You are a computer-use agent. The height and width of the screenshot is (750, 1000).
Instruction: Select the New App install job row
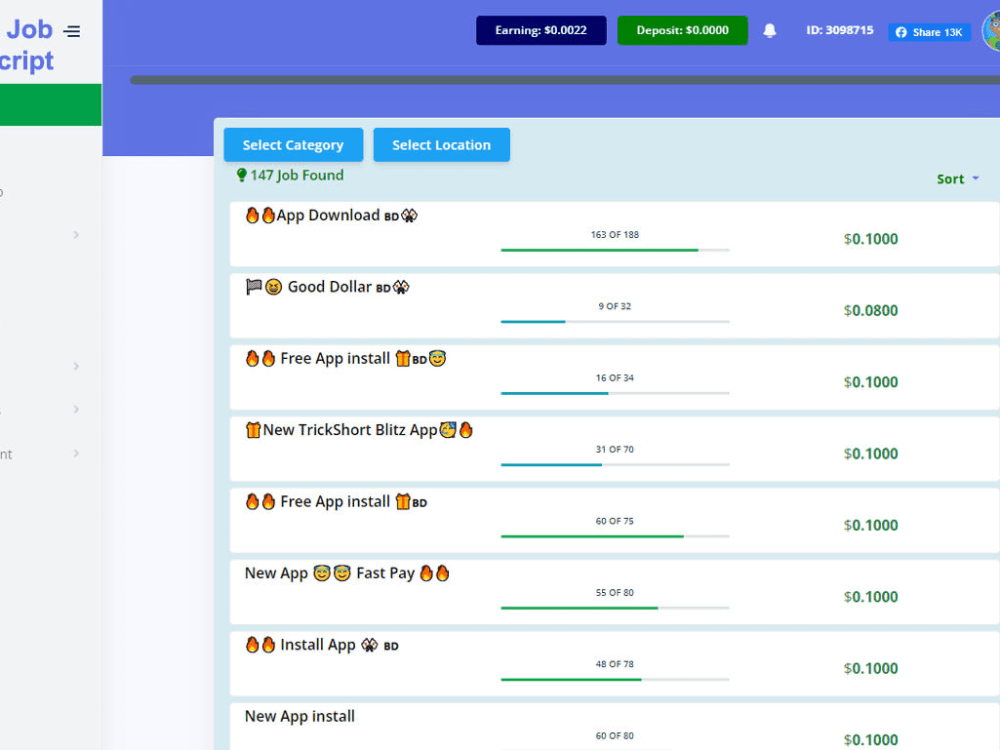pos(299,716)
